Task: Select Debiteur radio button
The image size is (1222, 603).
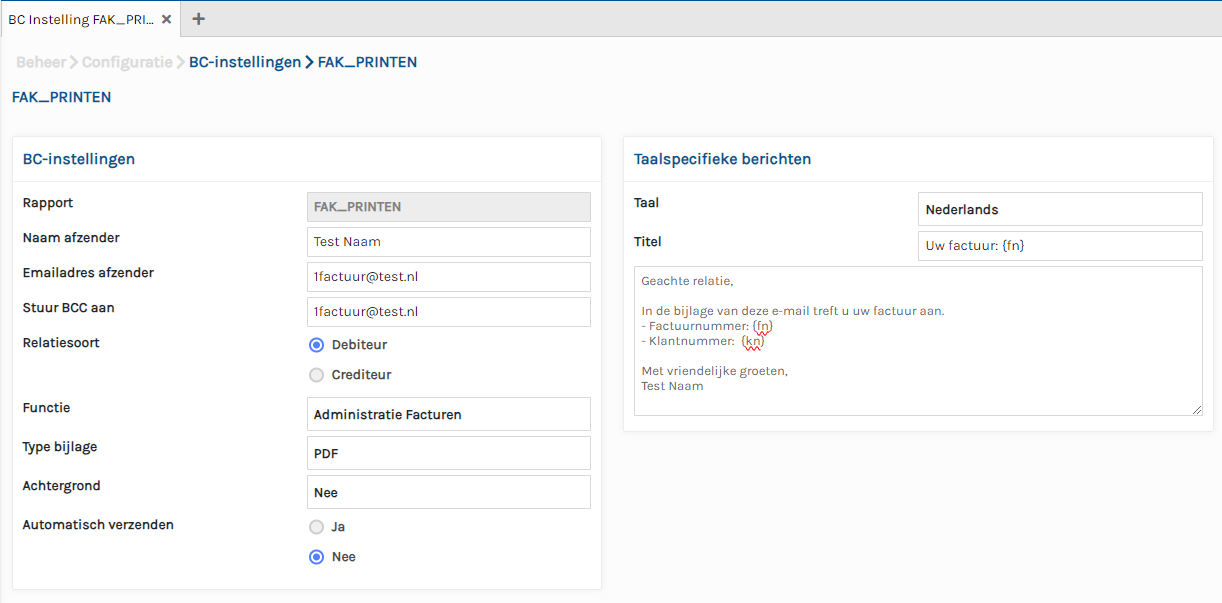Action: pyautogui.click(x=316, y=345)
